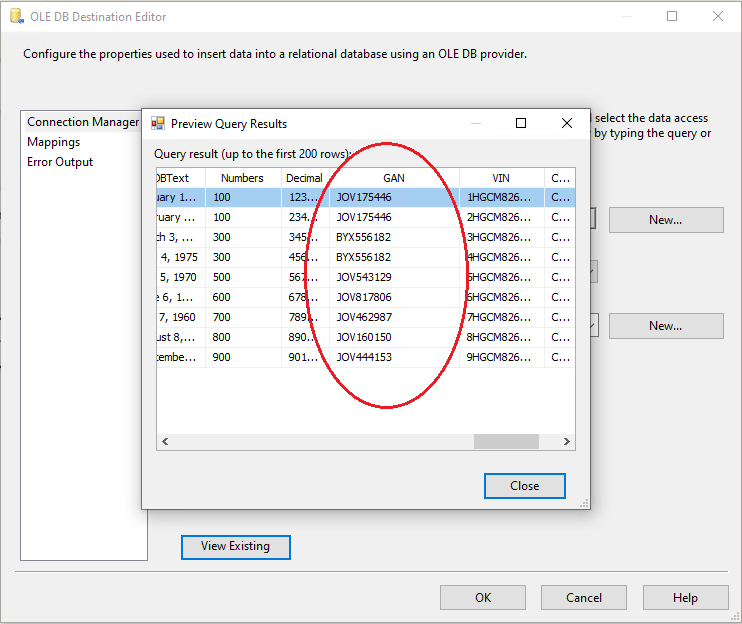742x624 pixels.
Task: Click the scrollbar left arrow in results grid
Action: tap(164, 441)
